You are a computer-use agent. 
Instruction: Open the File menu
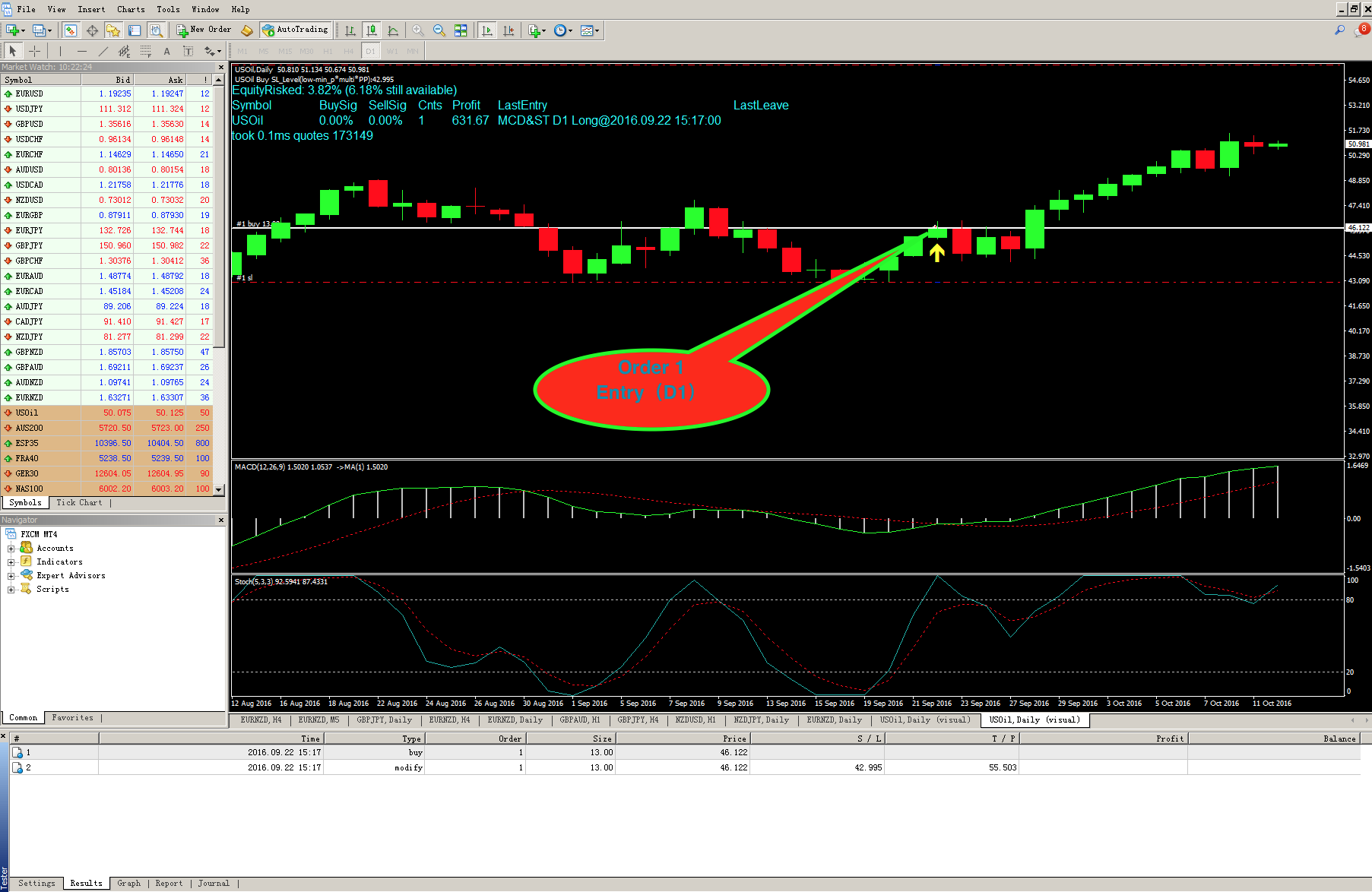(26, 9)
